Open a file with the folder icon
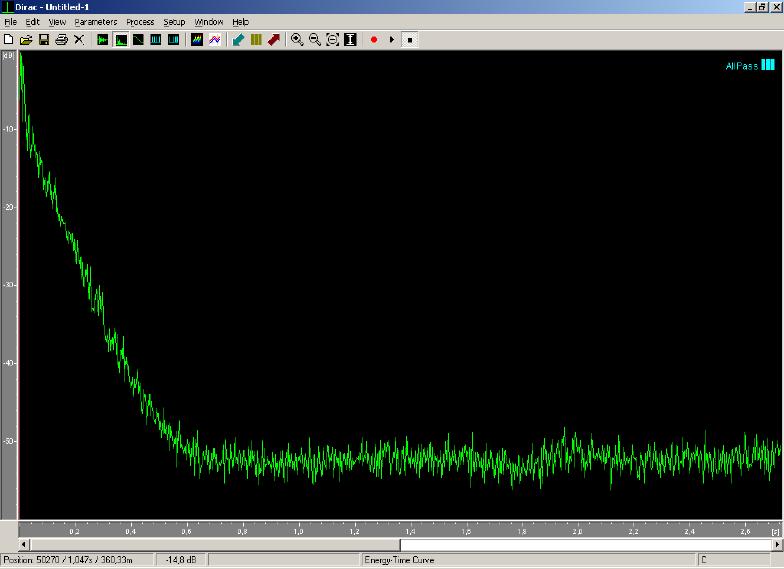The width and height of the screenshot is (784, 569). [26, 40]
